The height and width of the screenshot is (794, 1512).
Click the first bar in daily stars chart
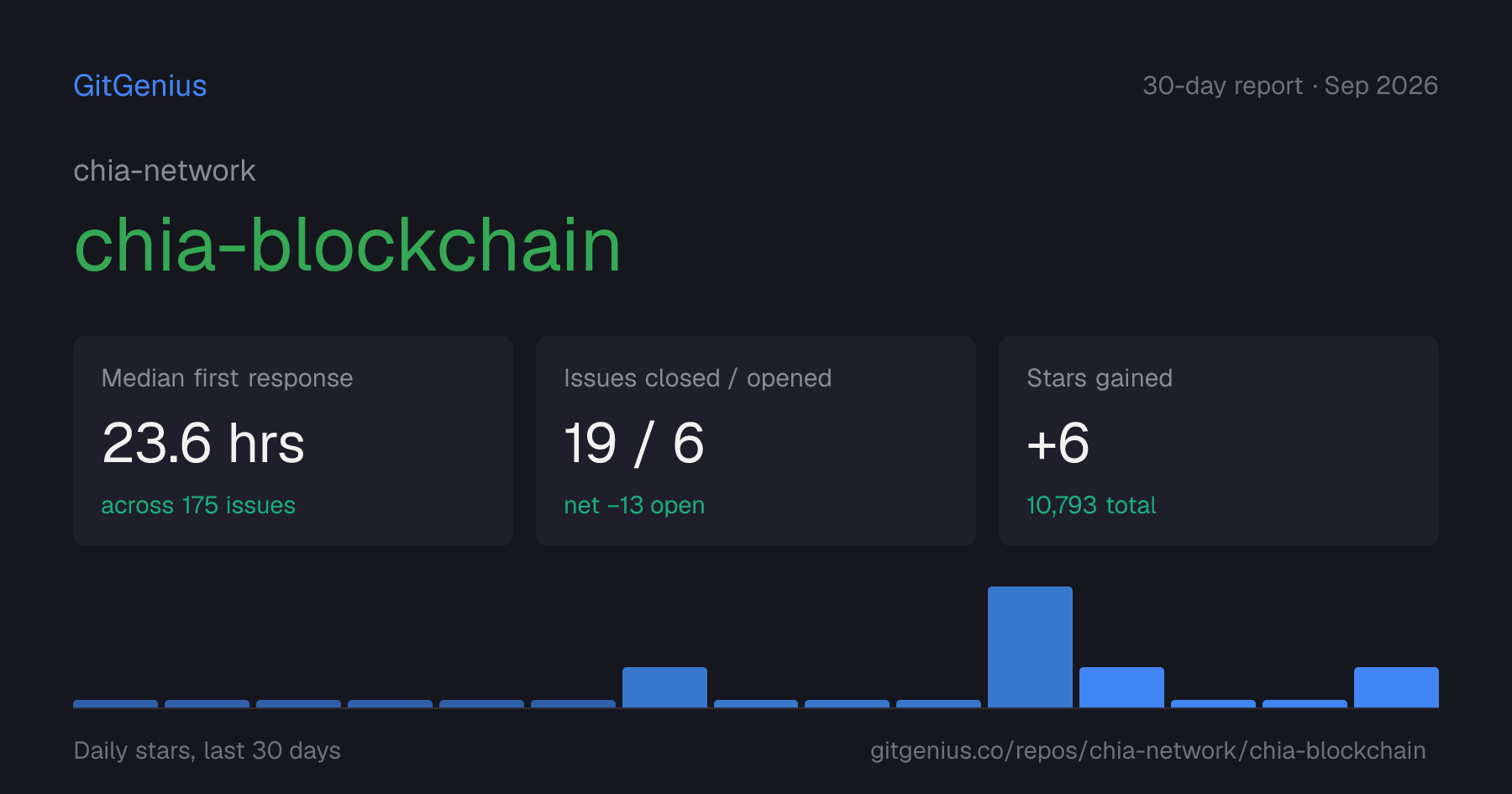[x=115, y=704]
